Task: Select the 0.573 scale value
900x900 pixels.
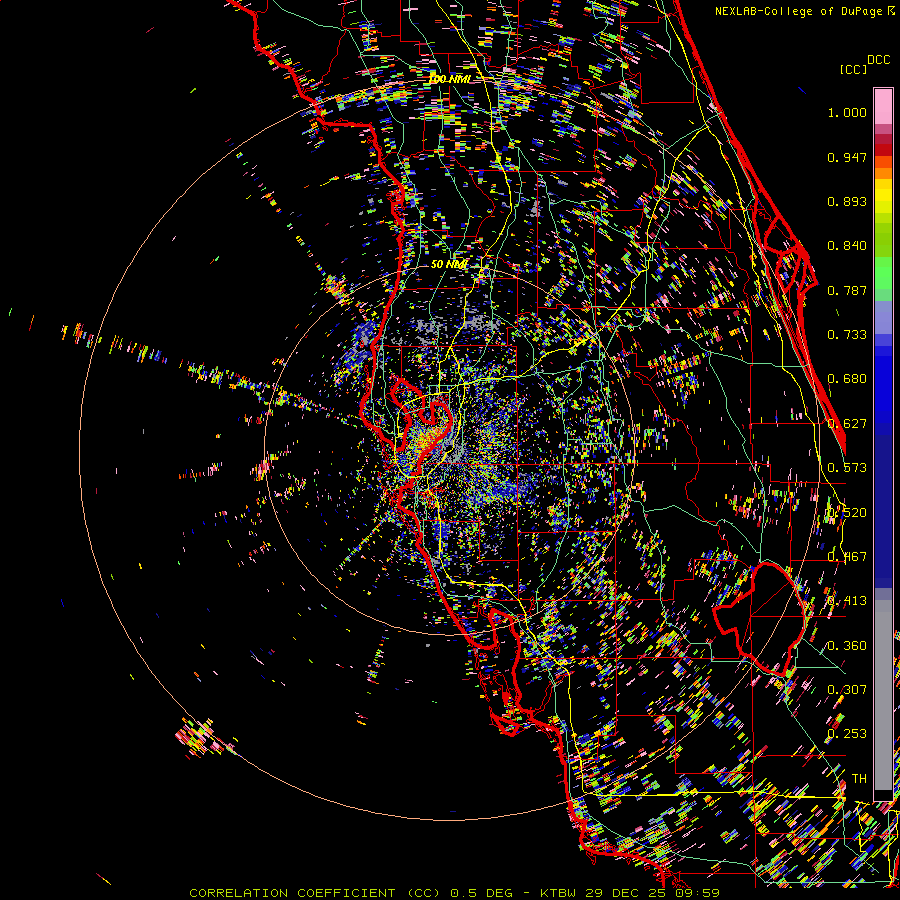Action: pyautogui.click(x=847, y=468)
